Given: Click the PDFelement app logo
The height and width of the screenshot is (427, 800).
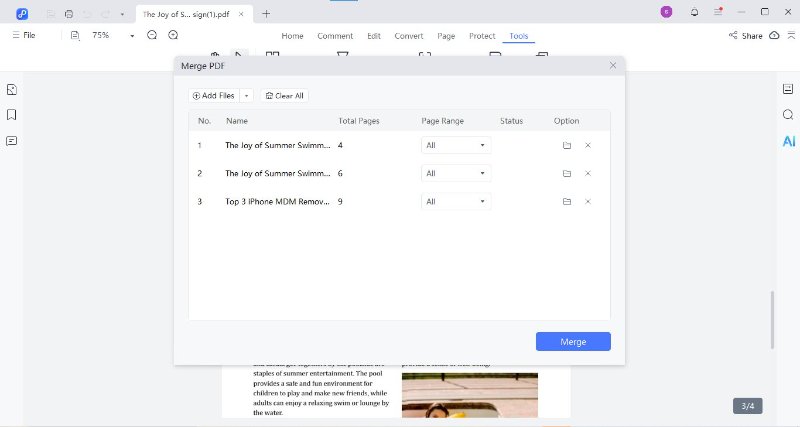Looking at the screenshot, I should click(22, 14).
